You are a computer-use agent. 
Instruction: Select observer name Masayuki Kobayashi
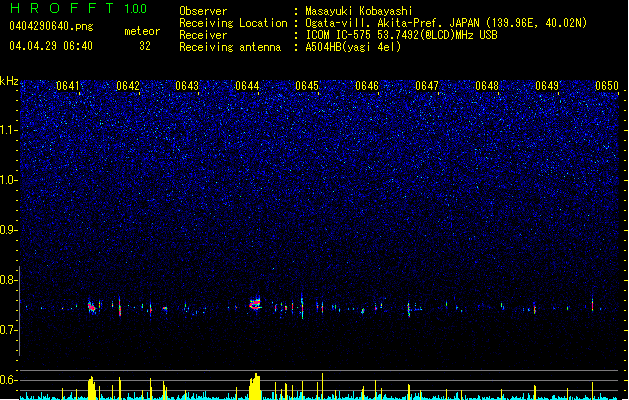tap(359, 11)
